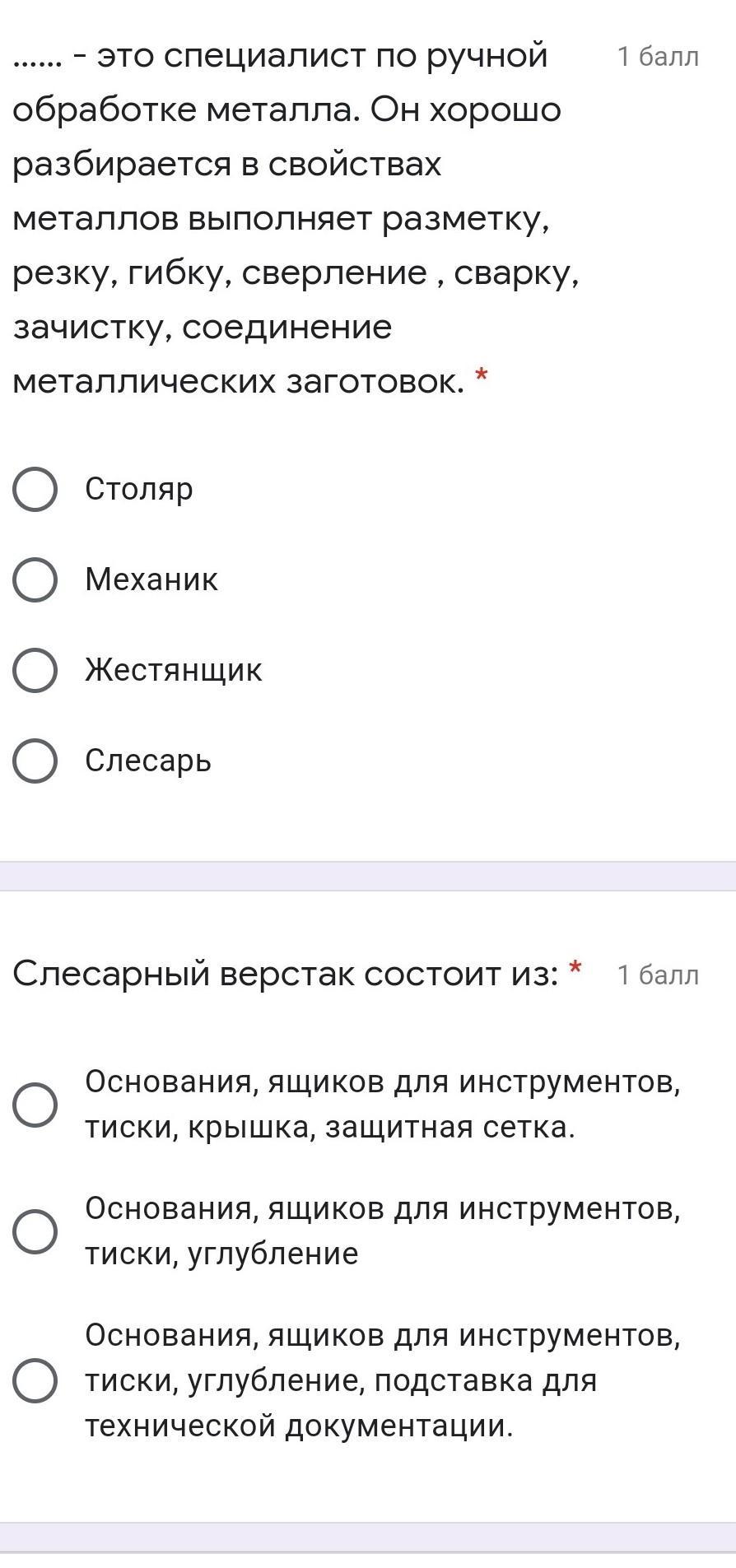Viewport: 736px width, 1568px height.
Task: Tap answer text mentioning "технической документации"
Action: [x=383, y=1380]
